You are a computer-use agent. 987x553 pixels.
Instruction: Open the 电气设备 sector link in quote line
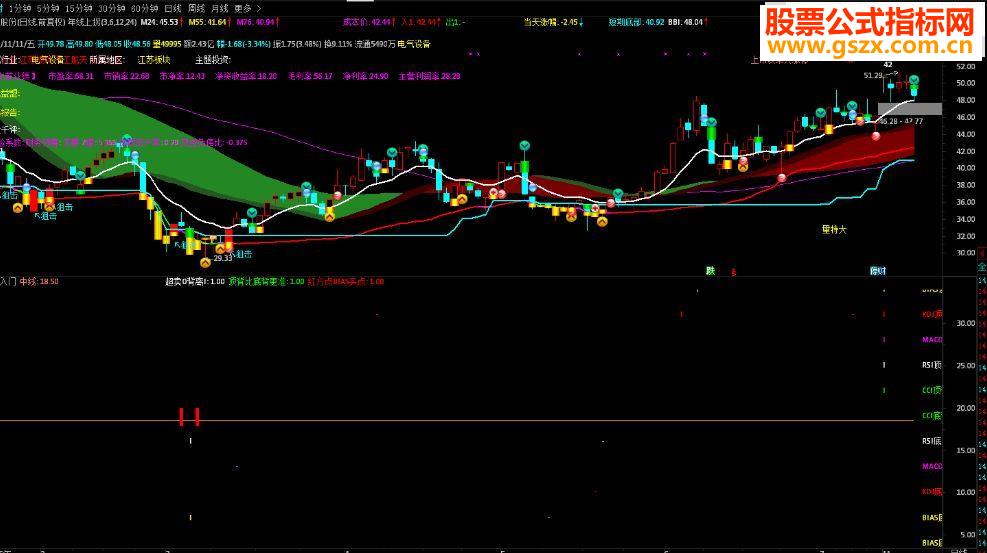click(414, 44)
